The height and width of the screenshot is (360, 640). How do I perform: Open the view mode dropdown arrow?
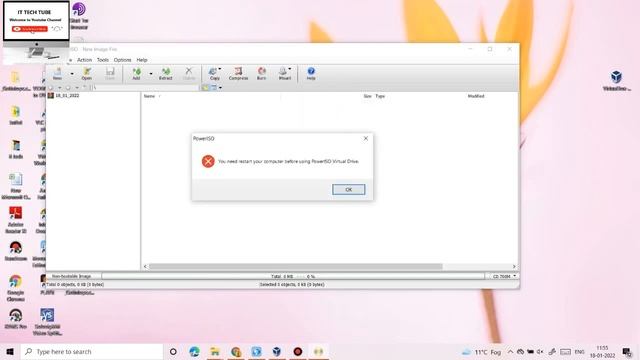coord(220,87)
